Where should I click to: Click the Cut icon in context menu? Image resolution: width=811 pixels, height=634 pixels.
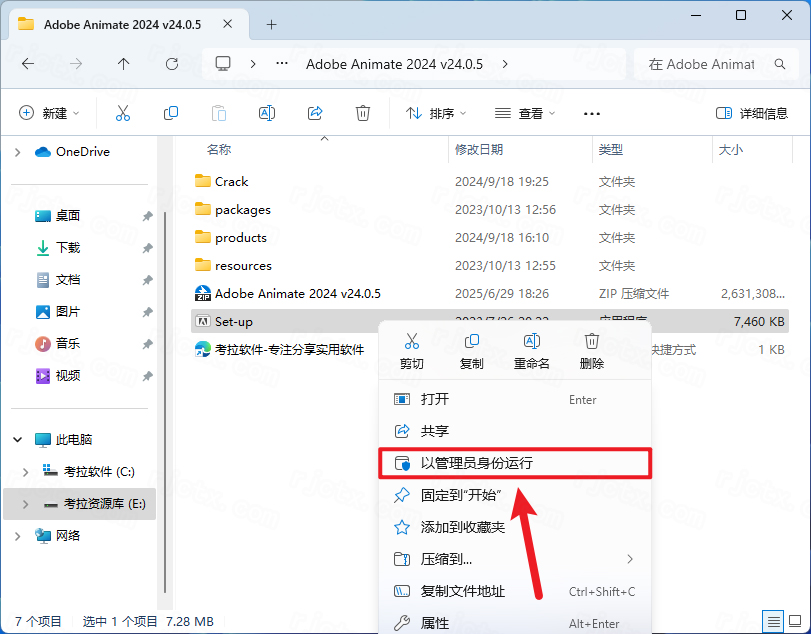(x=411, y=343)
